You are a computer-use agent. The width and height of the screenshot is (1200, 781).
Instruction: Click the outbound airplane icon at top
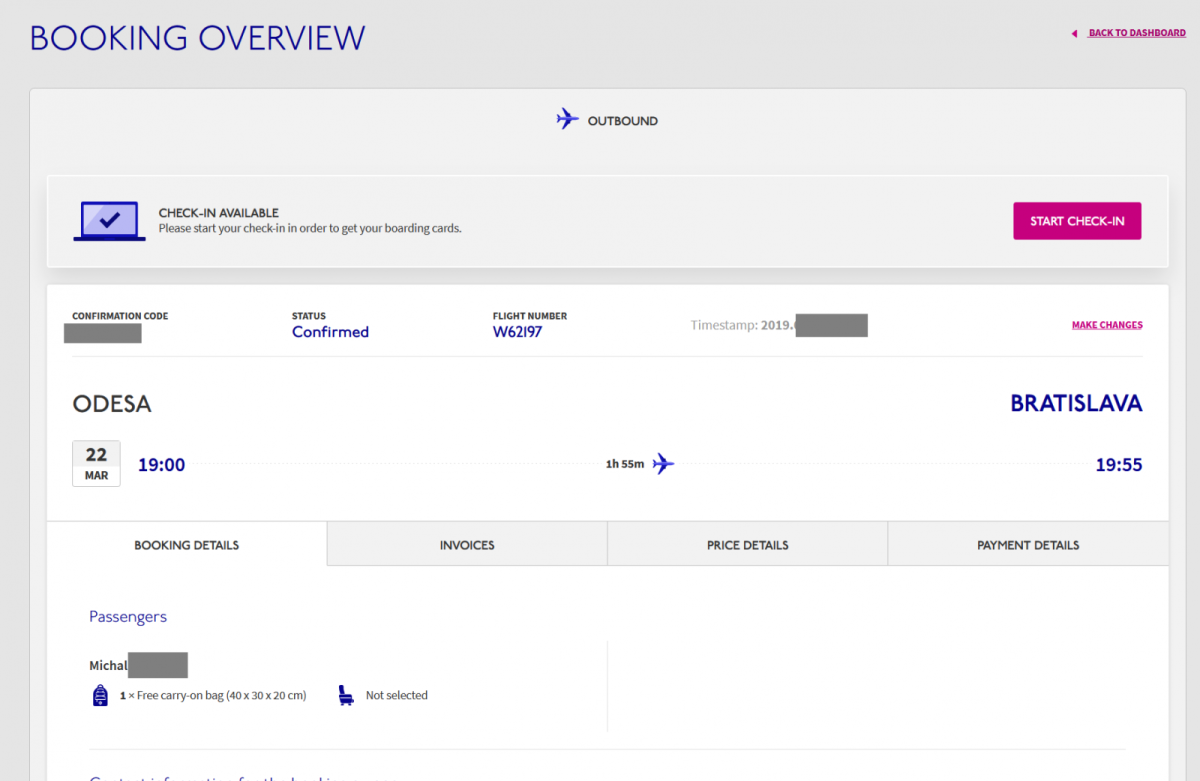coord(567,119)
